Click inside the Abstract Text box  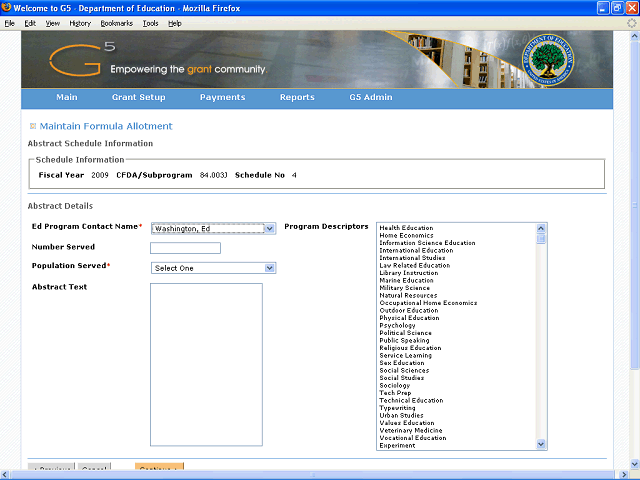click(x=206, y=364)
